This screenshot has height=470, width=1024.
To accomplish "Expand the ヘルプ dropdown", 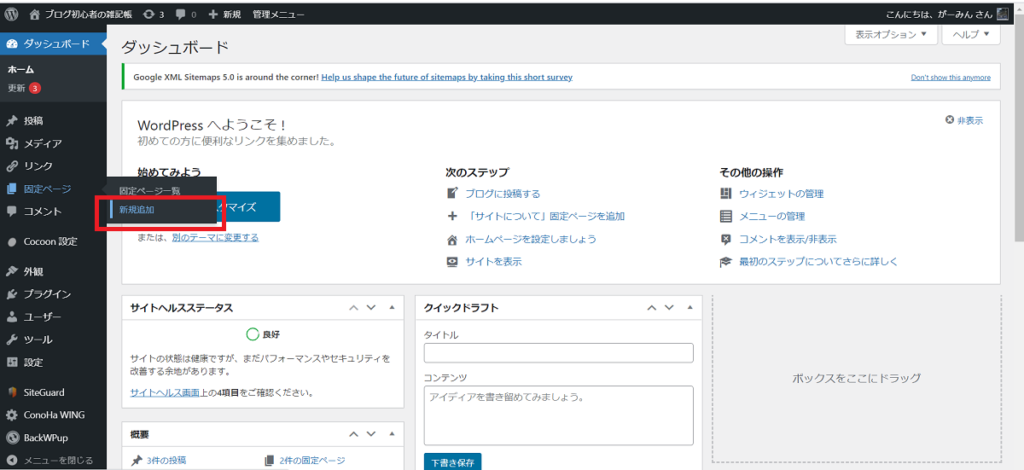I will pos(971,34).
